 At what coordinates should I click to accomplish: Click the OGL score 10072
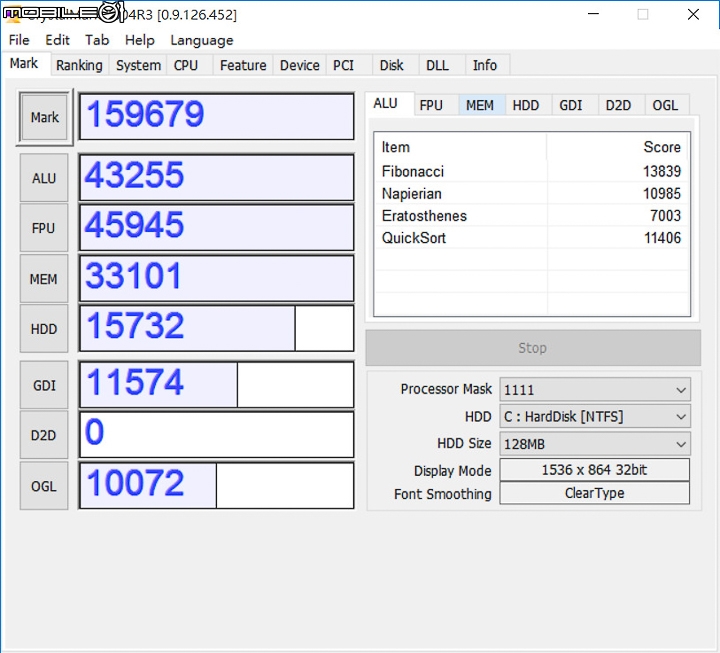pos(217,486)
